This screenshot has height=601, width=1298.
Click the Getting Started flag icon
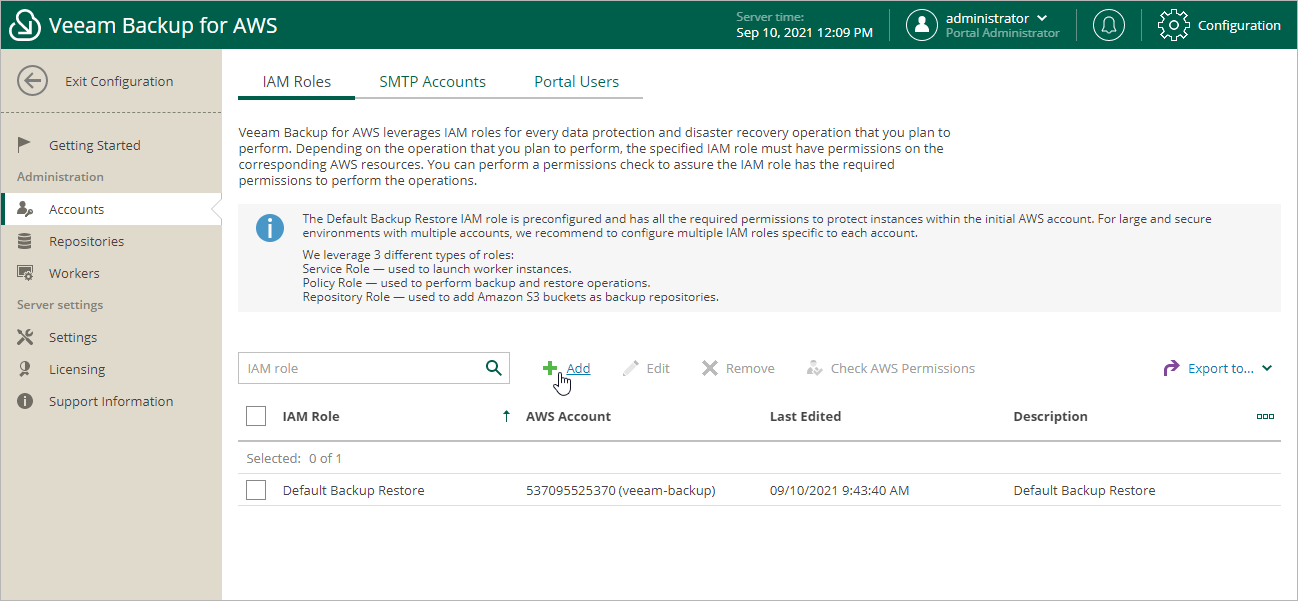pyautogui.click(x=25, y=145)
